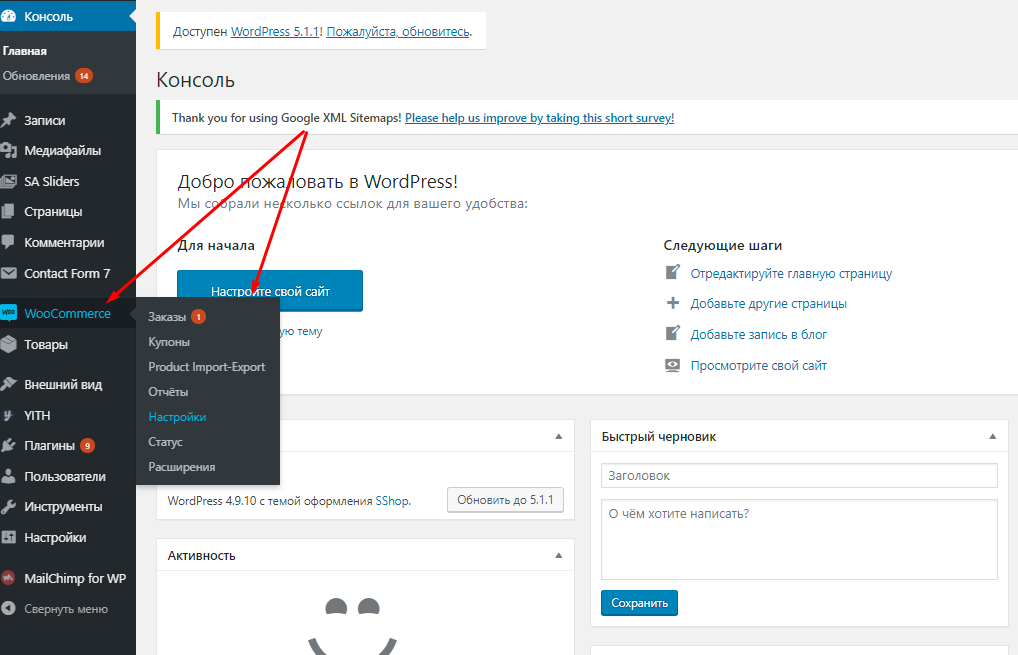Screen dimensions: 1018x655
Task: Open Отчёты in WooCommerce submenu
Action: (x=168, y=391)
